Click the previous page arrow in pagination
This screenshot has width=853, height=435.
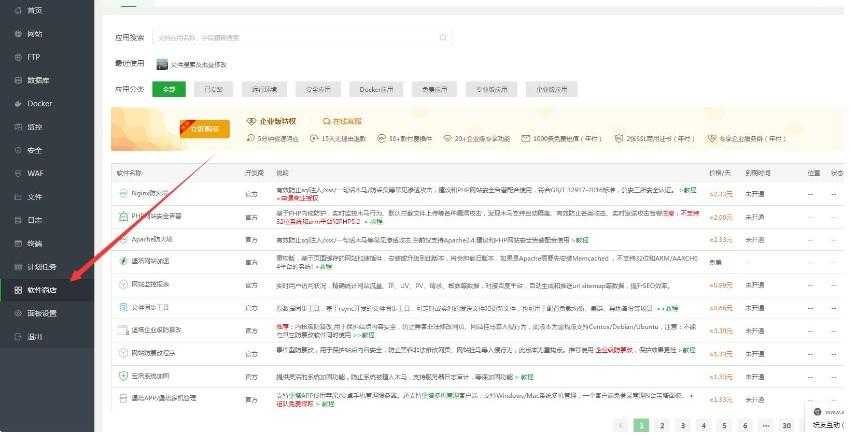click(619, 425)
